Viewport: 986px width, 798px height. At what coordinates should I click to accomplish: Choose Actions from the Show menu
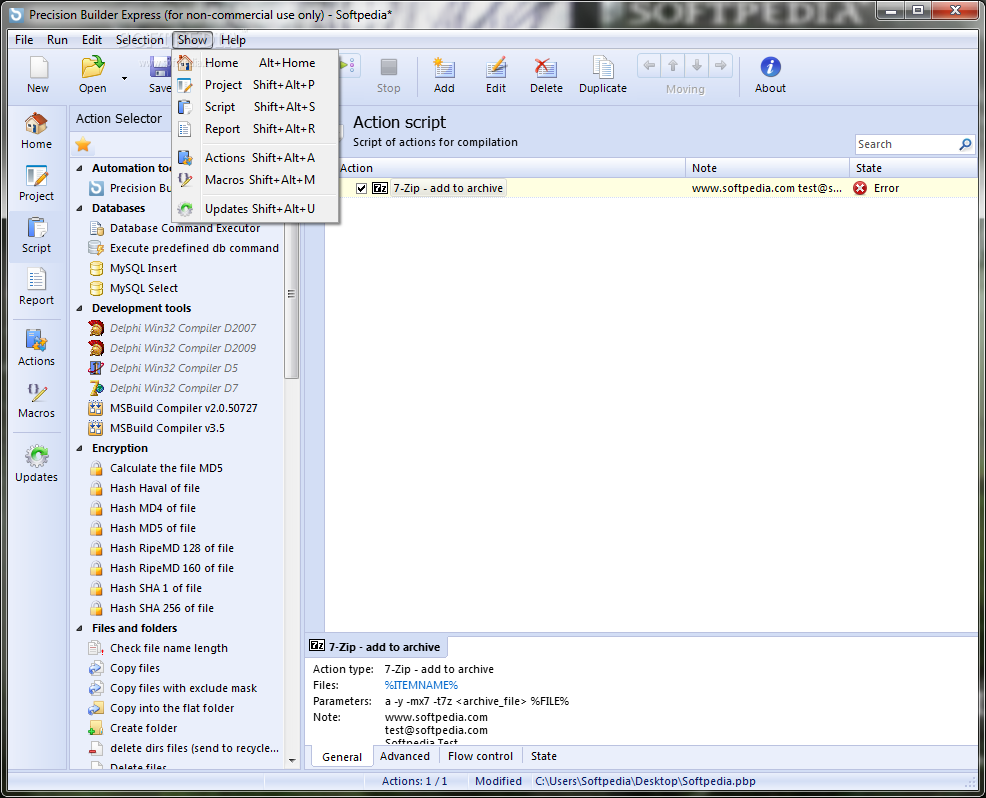(255, 158)
